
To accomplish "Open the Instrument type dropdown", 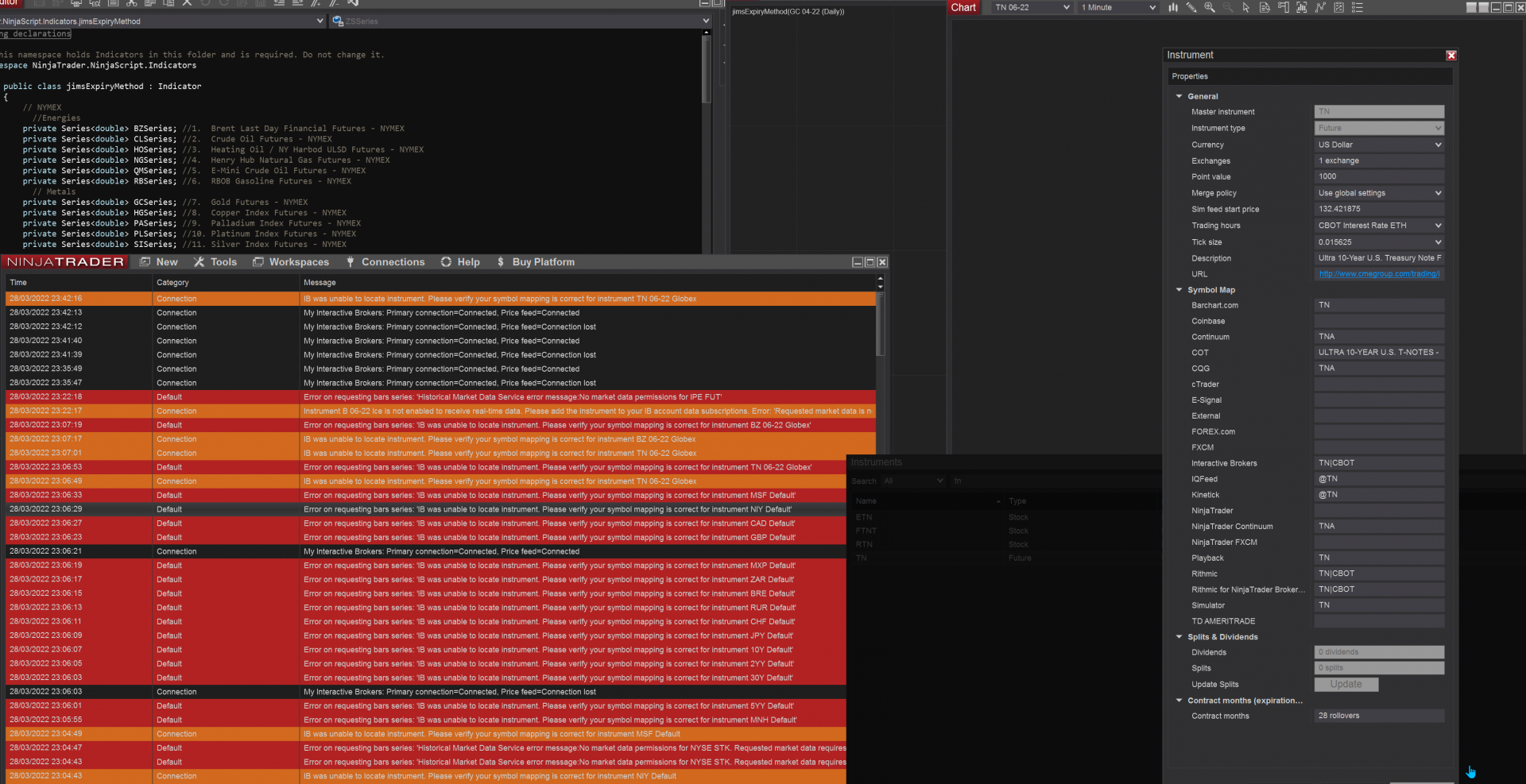I will click(x=1379, y=128).
